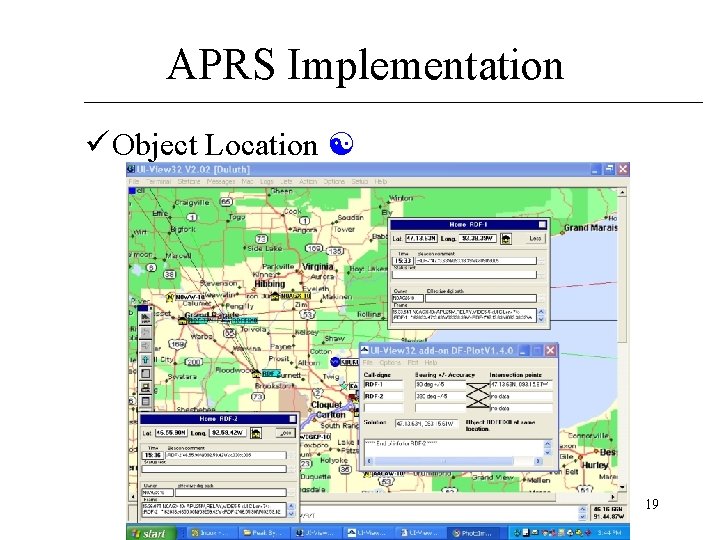Click the Lat field in Home RDF-2 dialog

click(171, 433)
